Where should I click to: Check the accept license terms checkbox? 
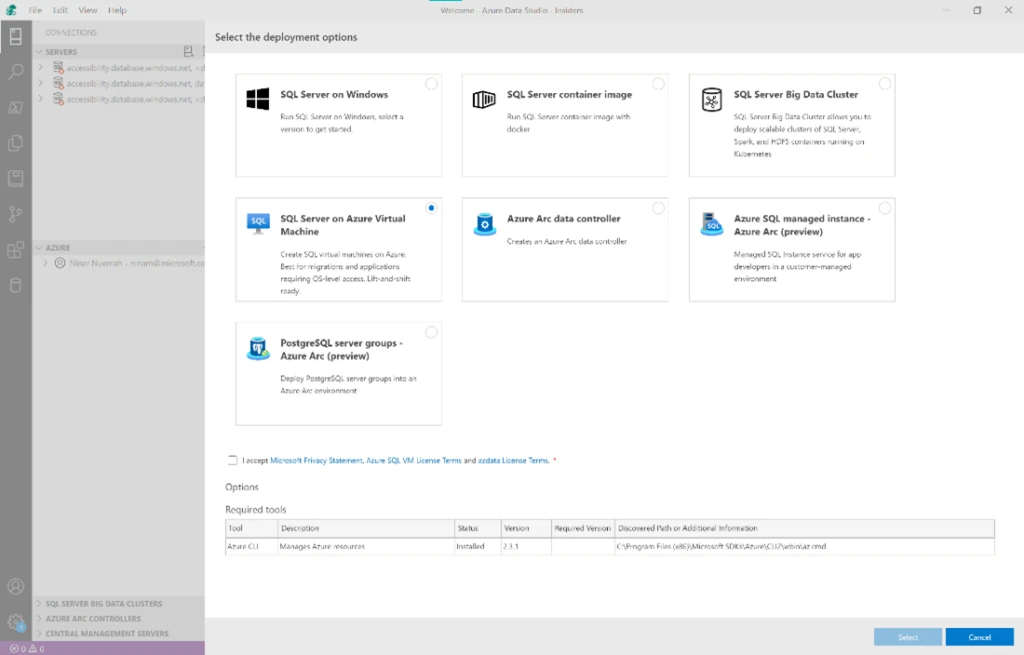click(x=232, y=460)
